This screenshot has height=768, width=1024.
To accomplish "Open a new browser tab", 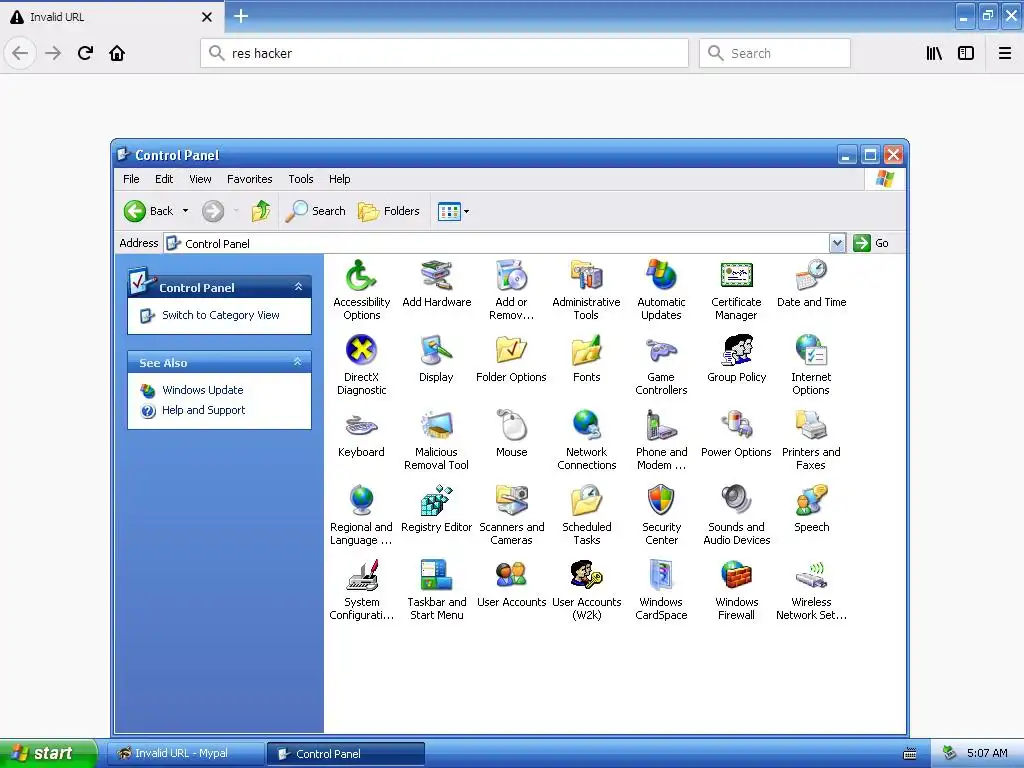I will point(240,16).
